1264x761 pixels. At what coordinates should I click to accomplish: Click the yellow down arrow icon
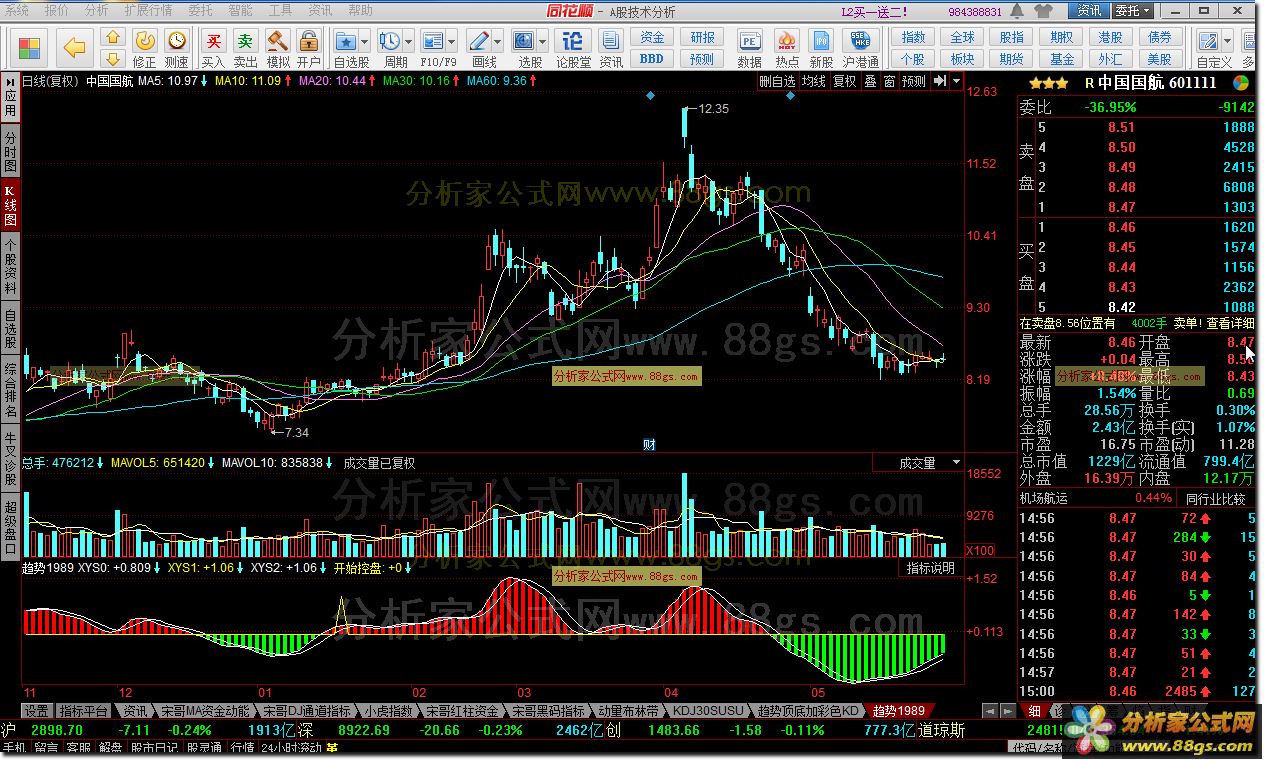113,59
